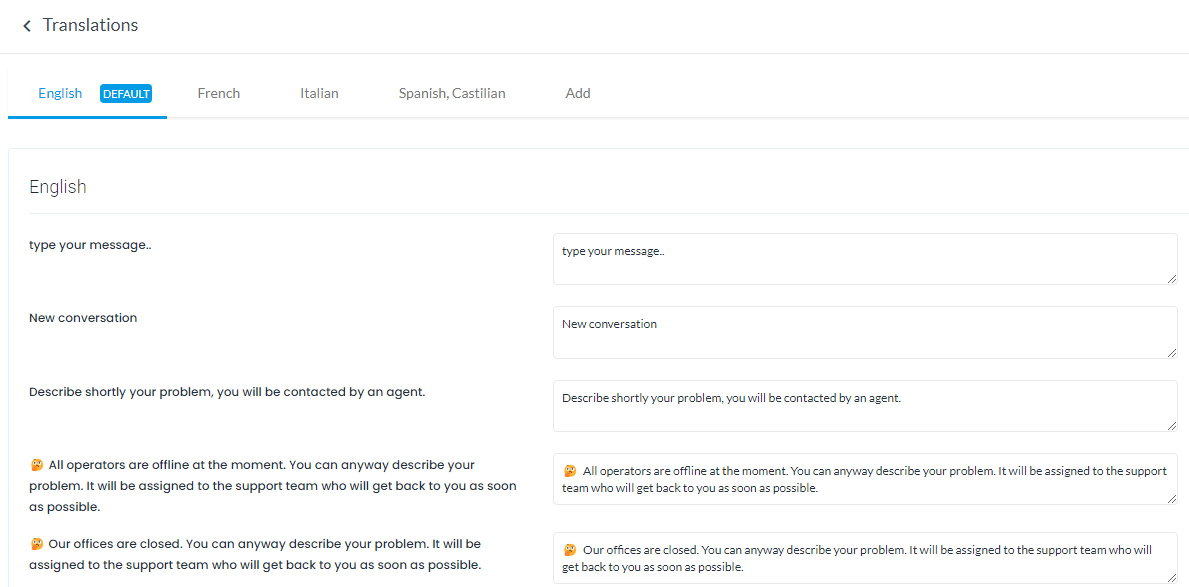This screenshot has width=1189, height=587.
Task: Select the English tab
Action: click(x=60, y=93)
